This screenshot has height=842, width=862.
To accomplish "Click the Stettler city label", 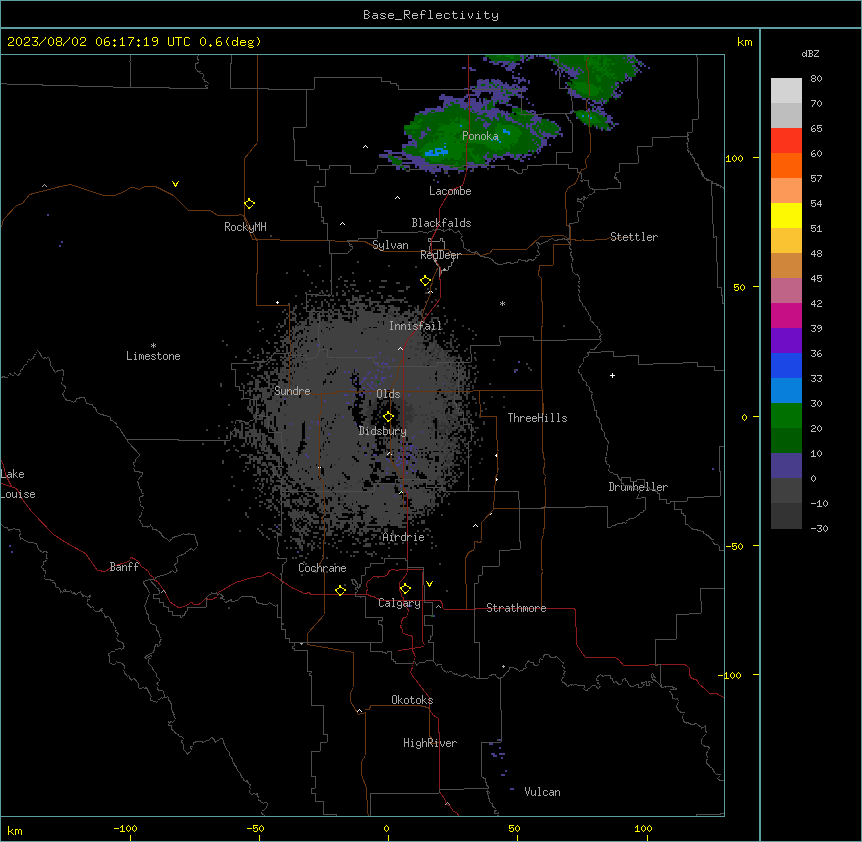I will tap(634, 237).
